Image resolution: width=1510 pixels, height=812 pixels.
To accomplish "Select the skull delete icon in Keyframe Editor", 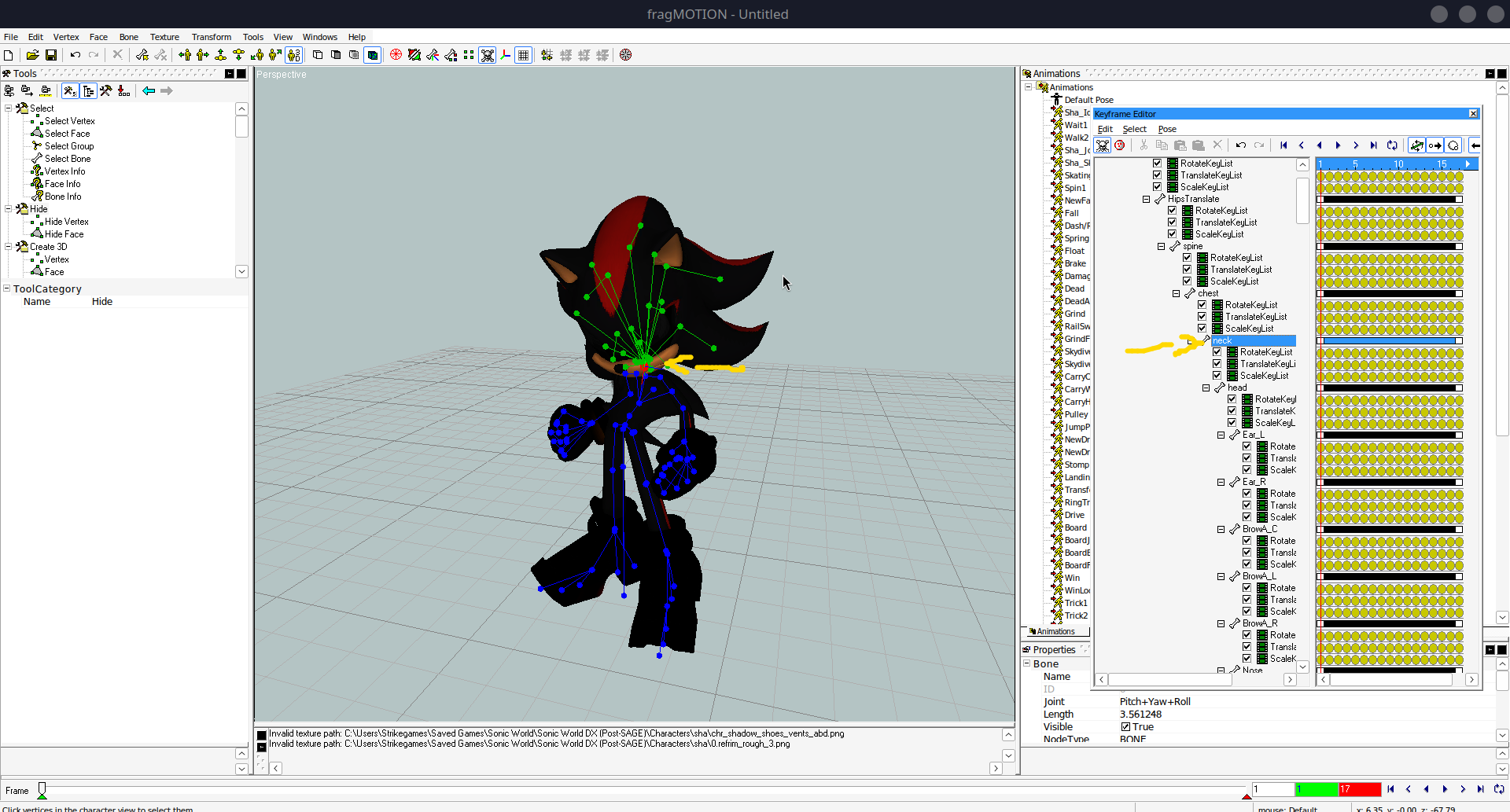I will (x=1103, y=145).
